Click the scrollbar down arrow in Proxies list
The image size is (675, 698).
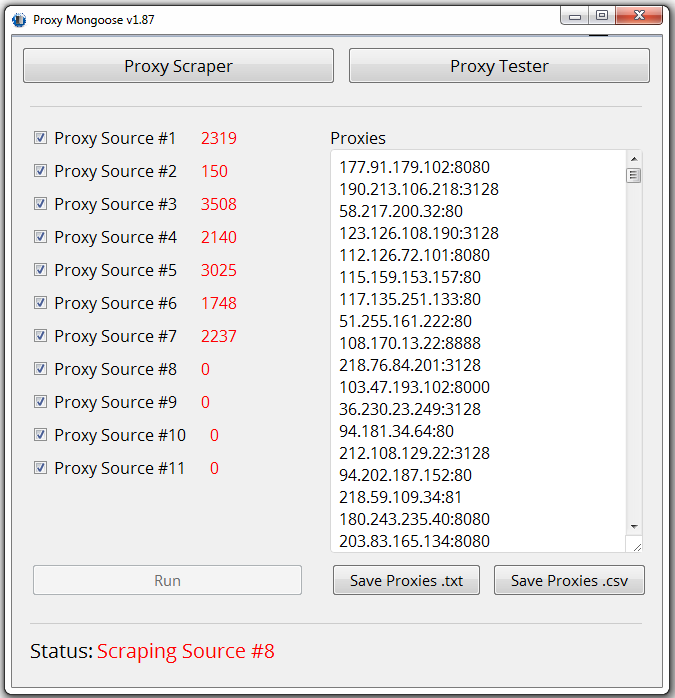pos(634,527)
